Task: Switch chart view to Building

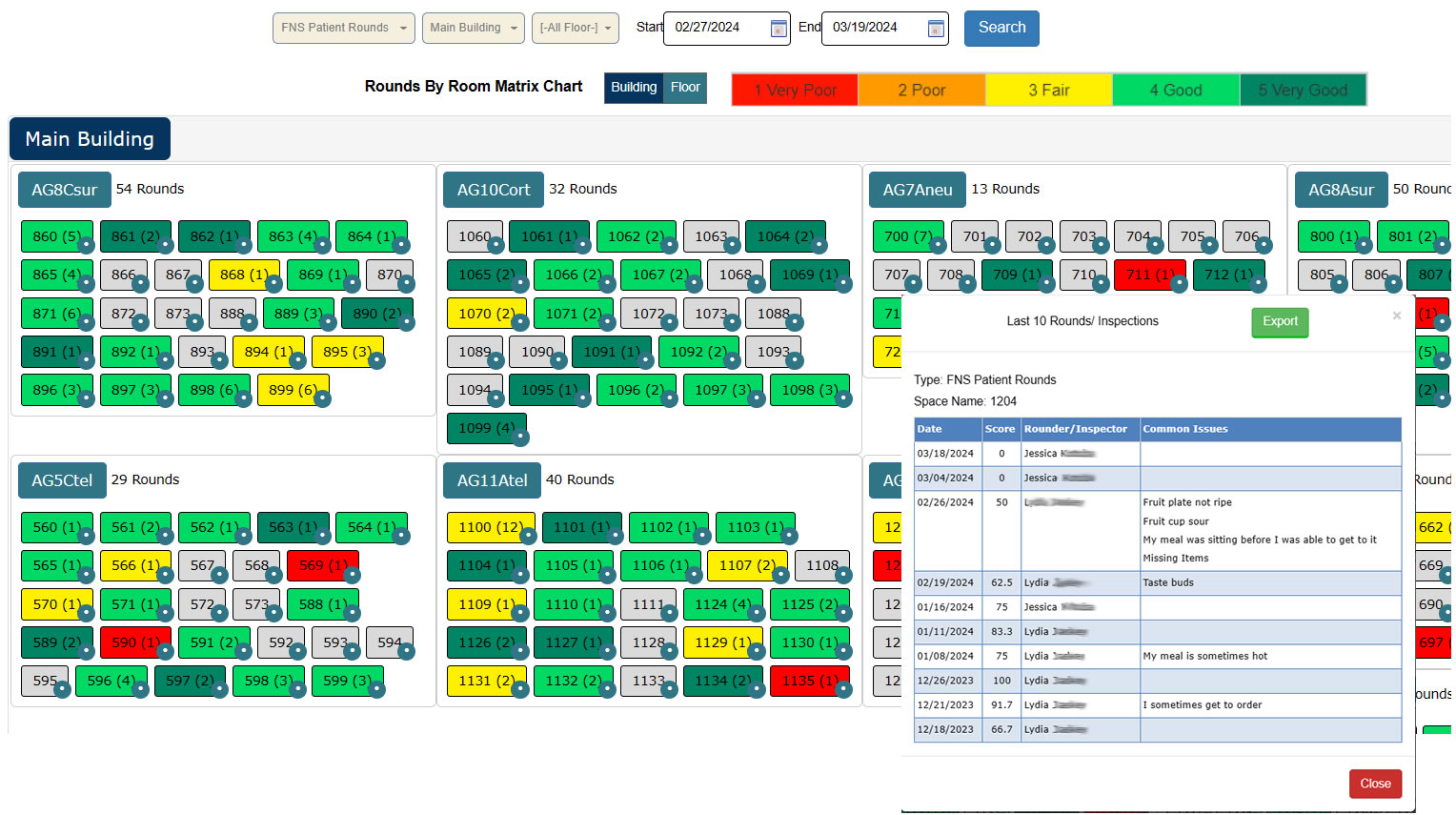Action: coord(634,88)
